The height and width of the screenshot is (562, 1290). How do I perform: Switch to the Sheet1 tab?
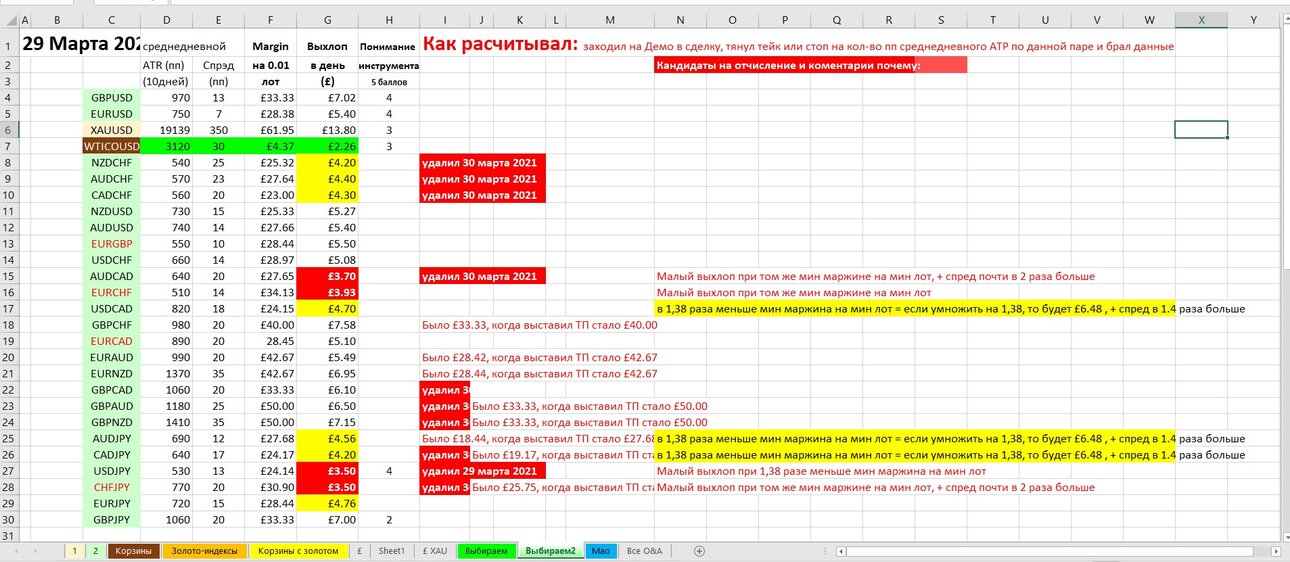pyautogui.click(x=392, y=551)
